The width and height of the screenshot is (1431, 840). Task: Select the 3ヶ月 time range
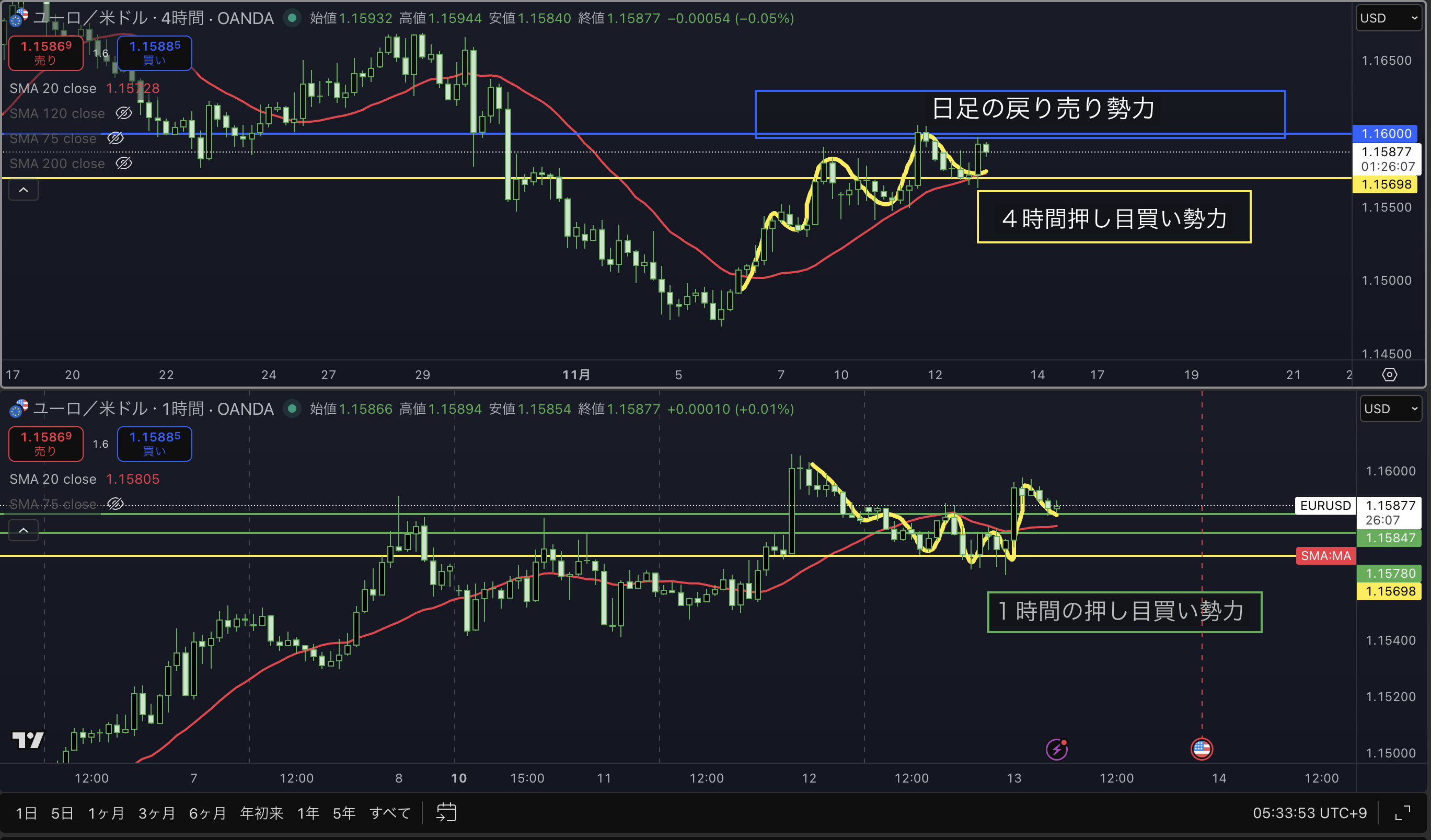tap(156, 813)
